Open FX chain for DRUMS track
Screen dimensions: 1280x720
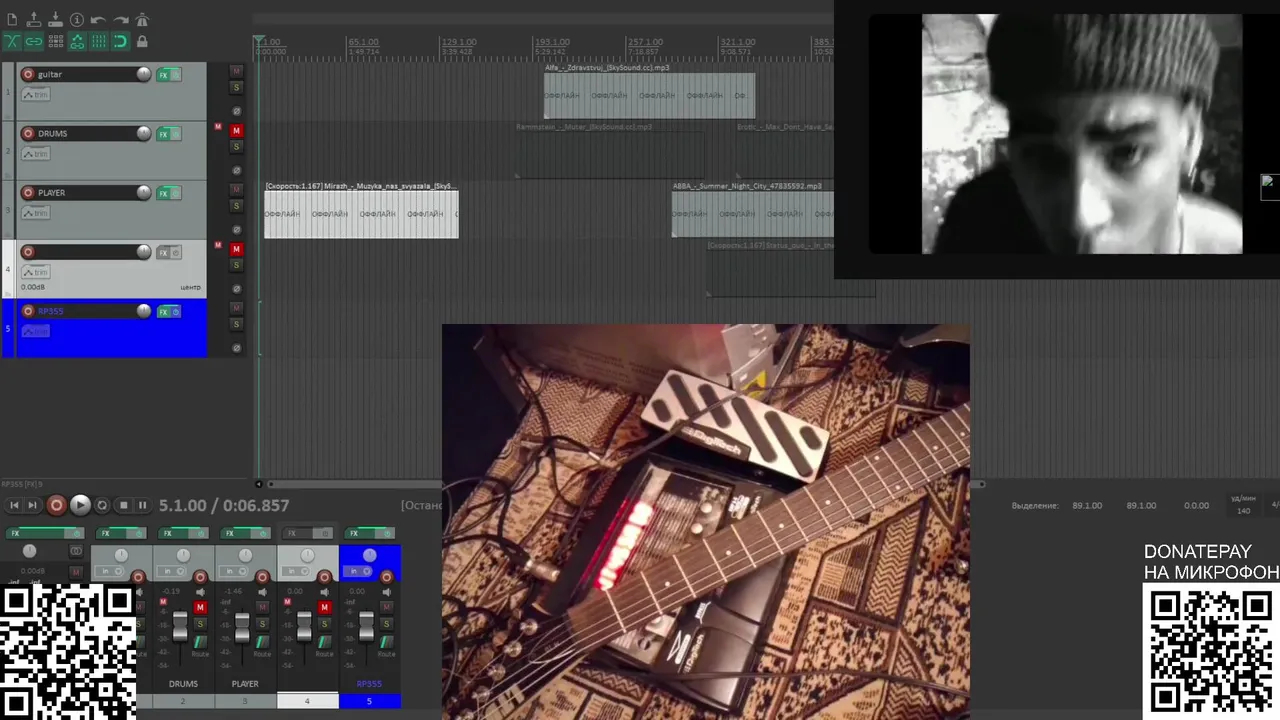tap(163, 134)
